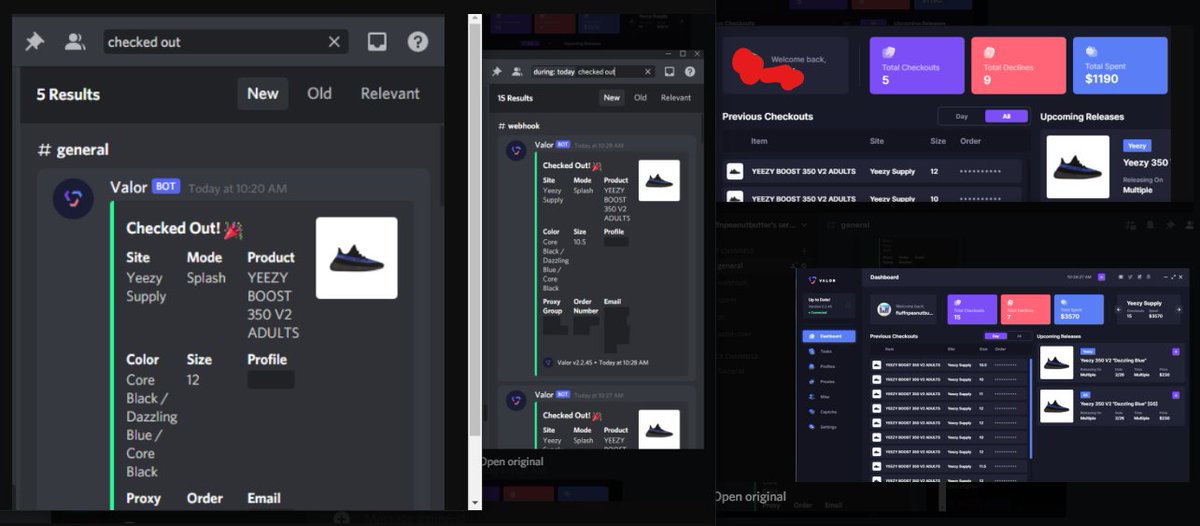Select the Total Spent $3570 card
The height and width of the screenshot is (526, 1200).
(1079, 309)
